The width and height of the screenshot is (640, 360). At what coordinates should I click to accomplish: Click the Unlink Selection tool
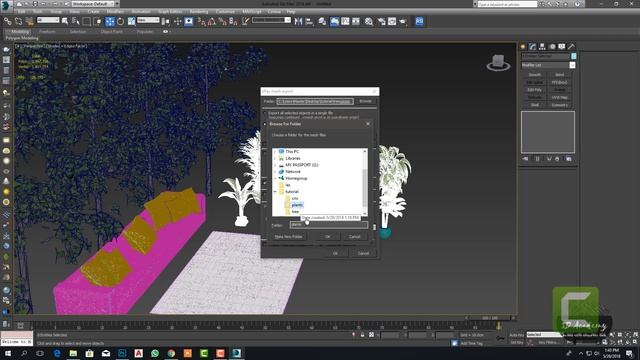[x=18, y=21]
